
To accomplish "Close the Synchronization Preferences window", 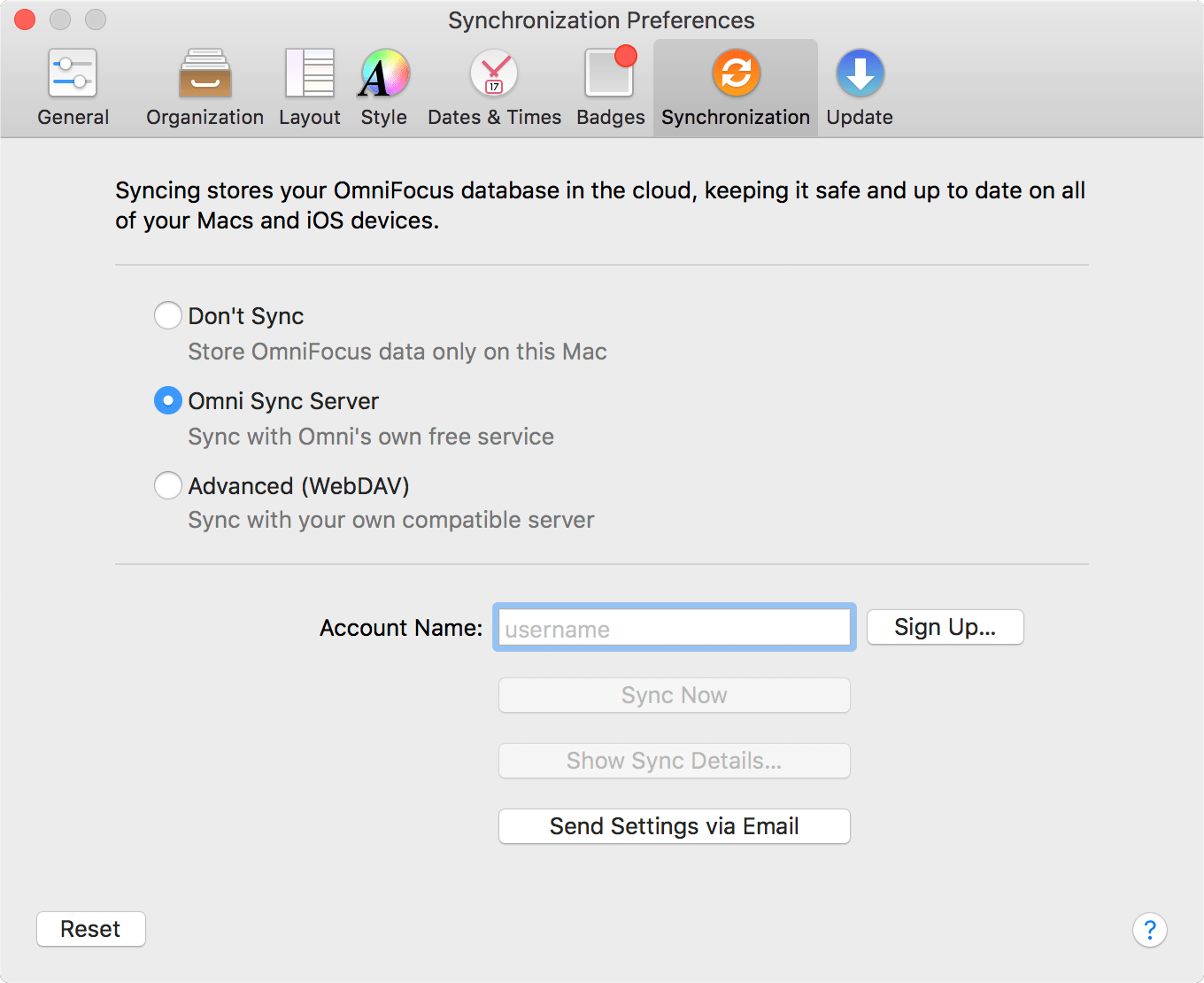I will (x=25, y=19).
